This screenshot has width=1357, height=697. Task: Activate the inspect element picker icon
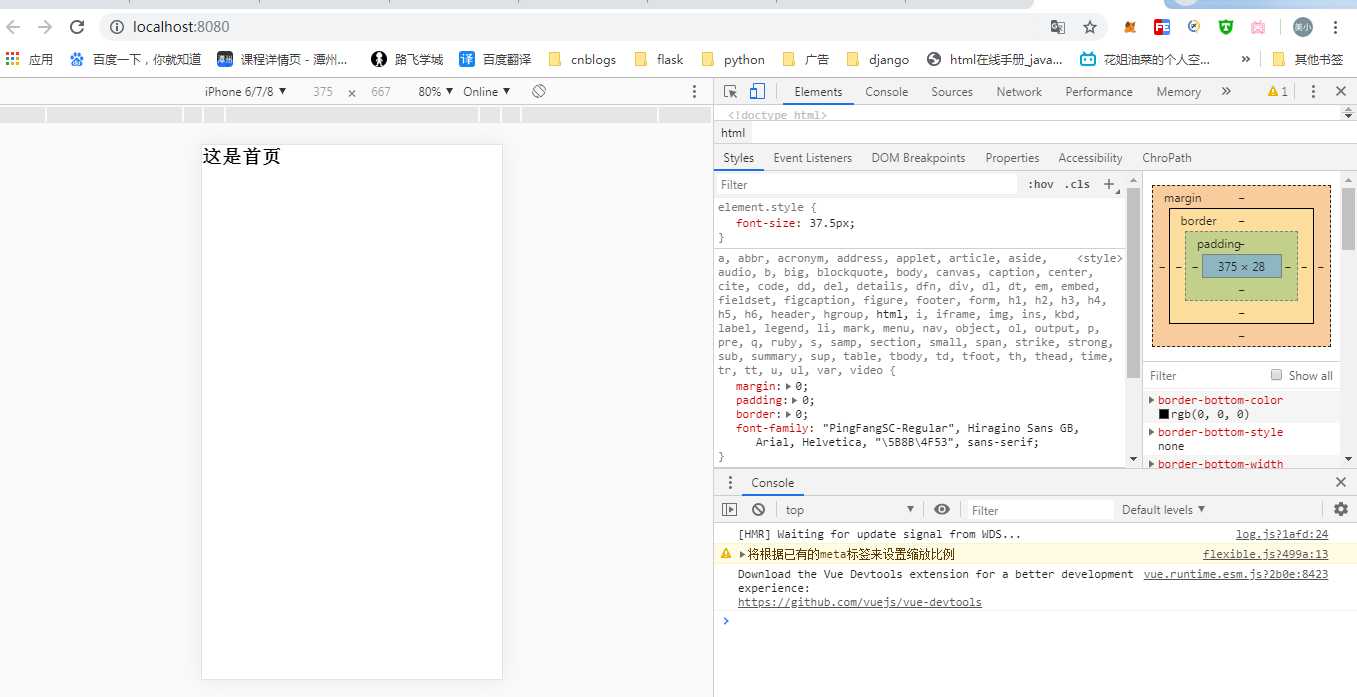coord(731,91)
